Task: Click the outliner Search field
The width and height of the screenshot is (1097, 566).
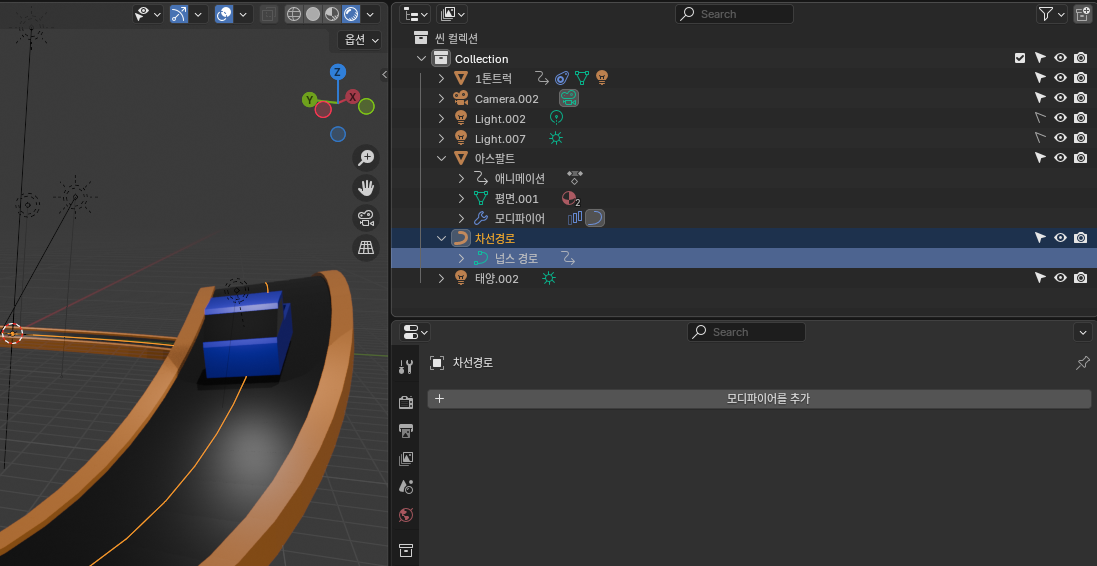Action: click(735, 14)
